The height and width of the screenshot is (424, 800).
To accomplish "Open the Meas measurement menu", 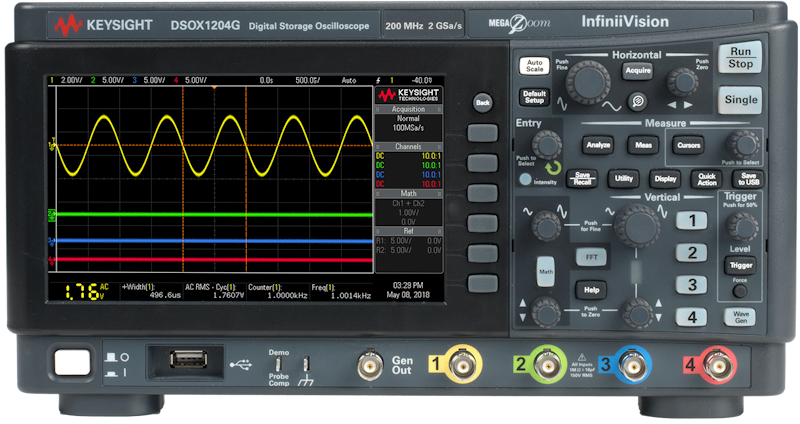I will point(643,145).
